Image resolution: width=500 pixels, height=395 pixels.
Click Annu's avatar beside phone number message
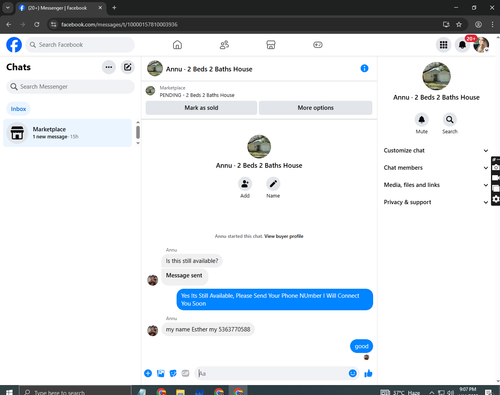[153, 330]
